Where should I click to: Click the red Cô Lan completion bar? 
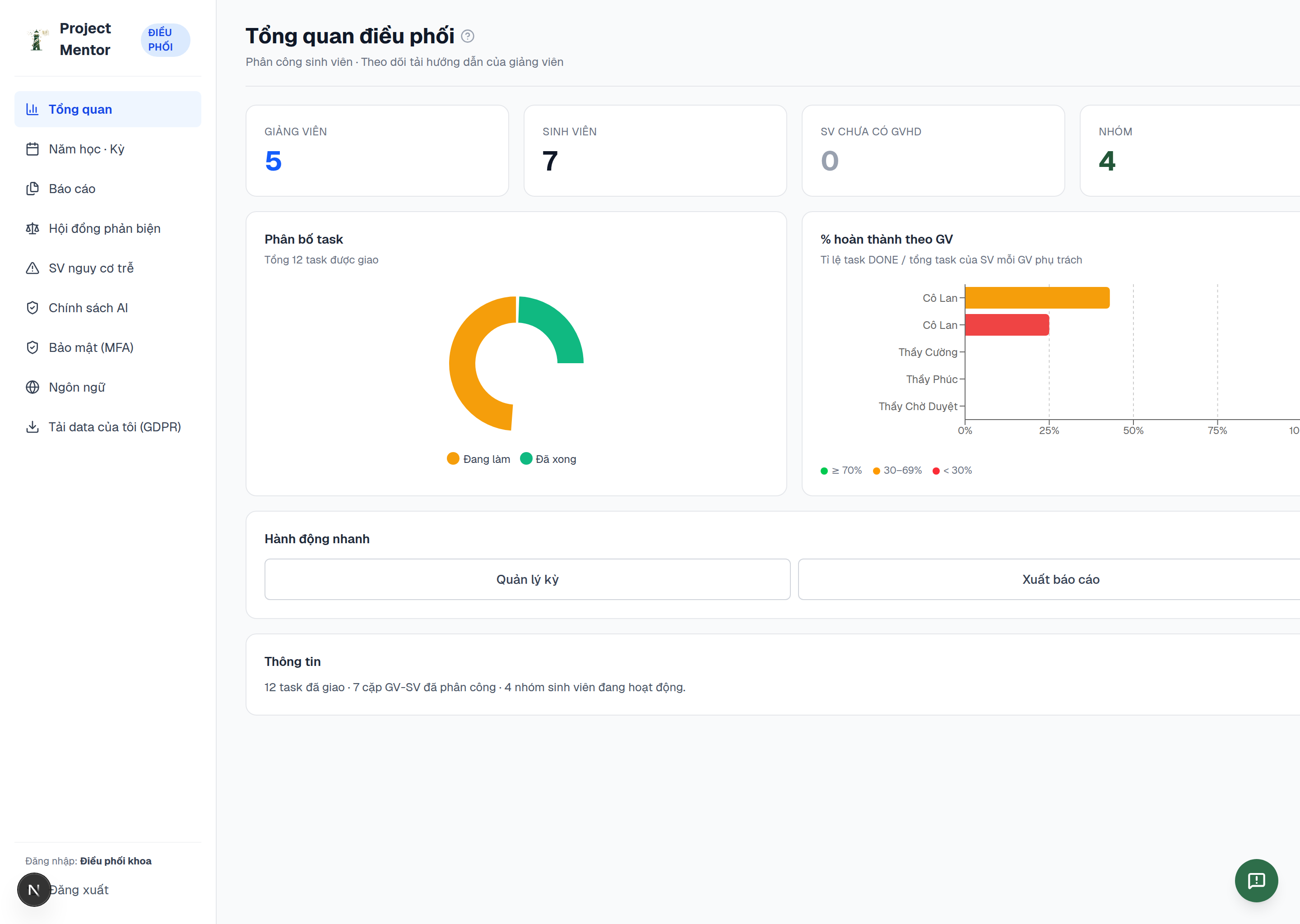coord(1007,325)
